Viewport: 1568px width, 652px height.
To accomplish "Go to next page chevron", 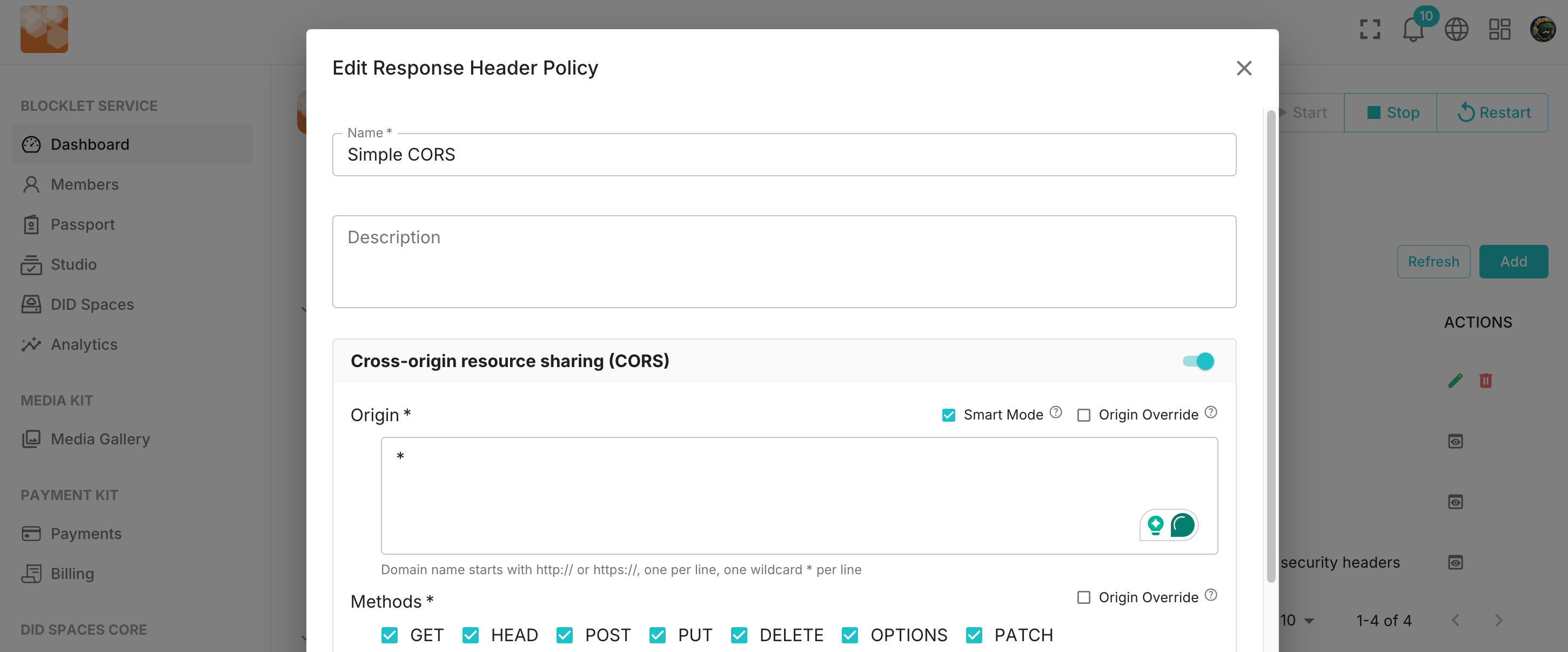I will [1499, 620].
